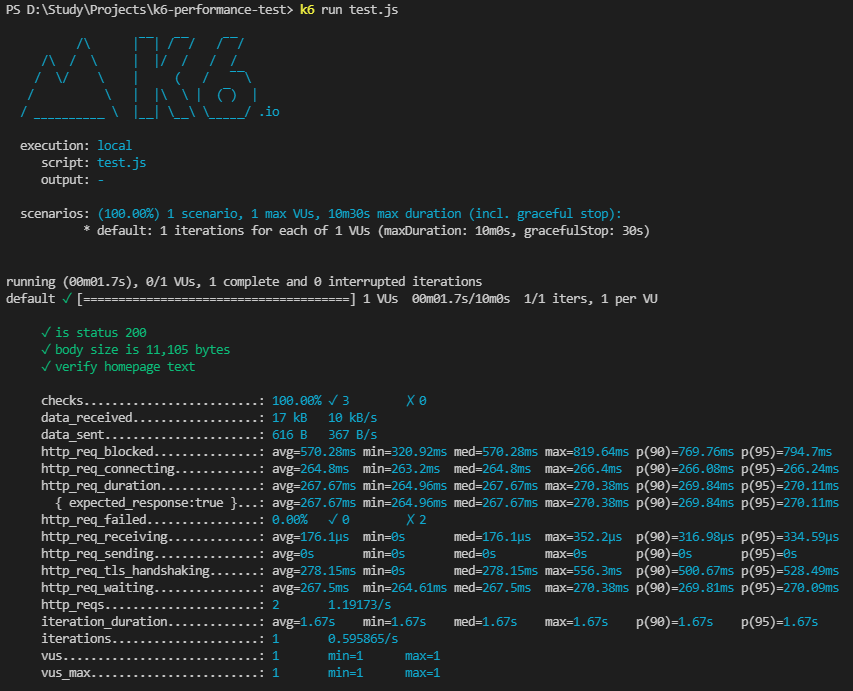Click the 'k6 run test.js' command text
This screenshot has width=853, height=691.
[349, 10]
